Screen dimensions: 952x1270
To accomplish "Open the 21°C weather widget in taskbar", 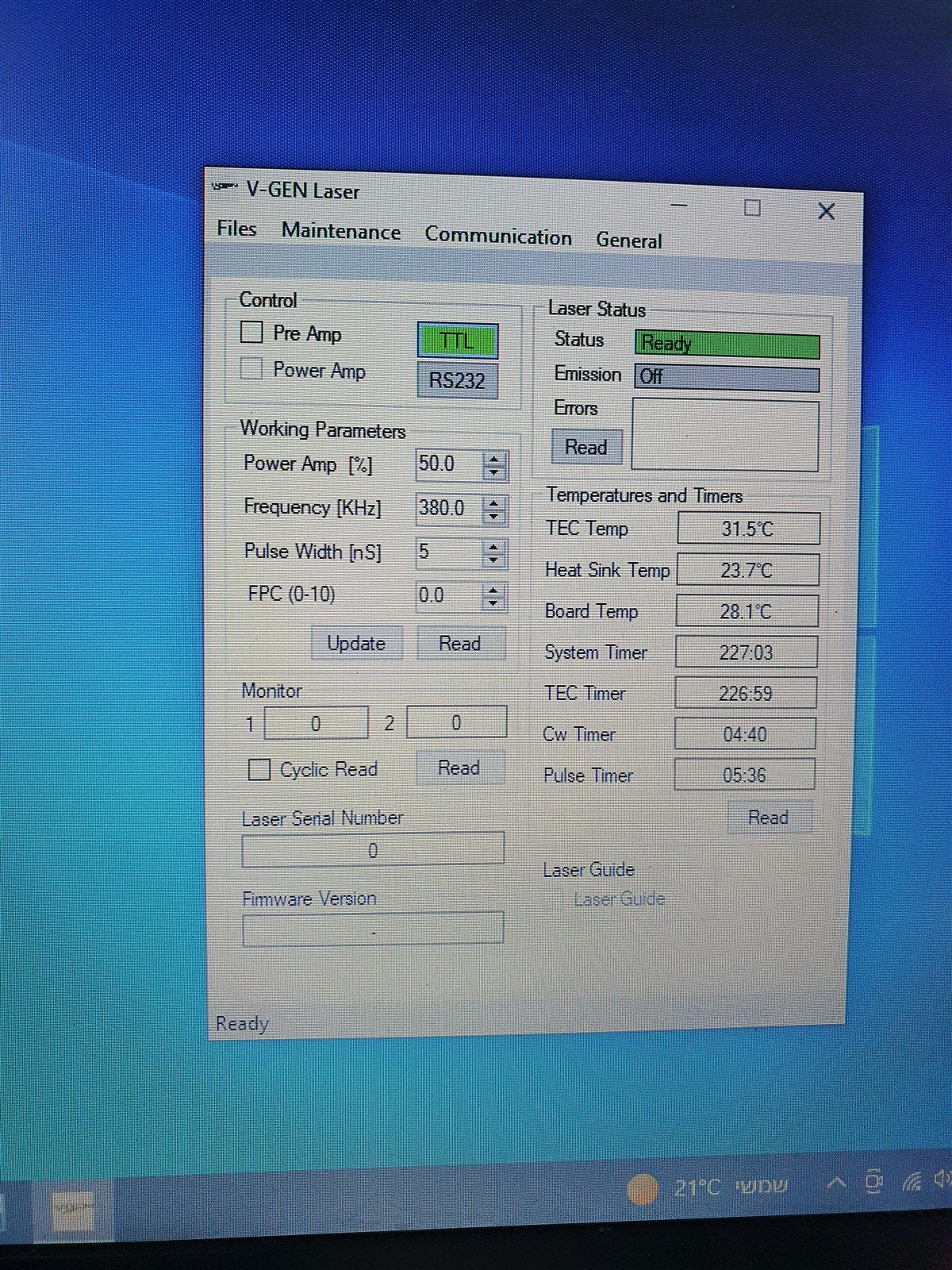I will coord(708,1187).
